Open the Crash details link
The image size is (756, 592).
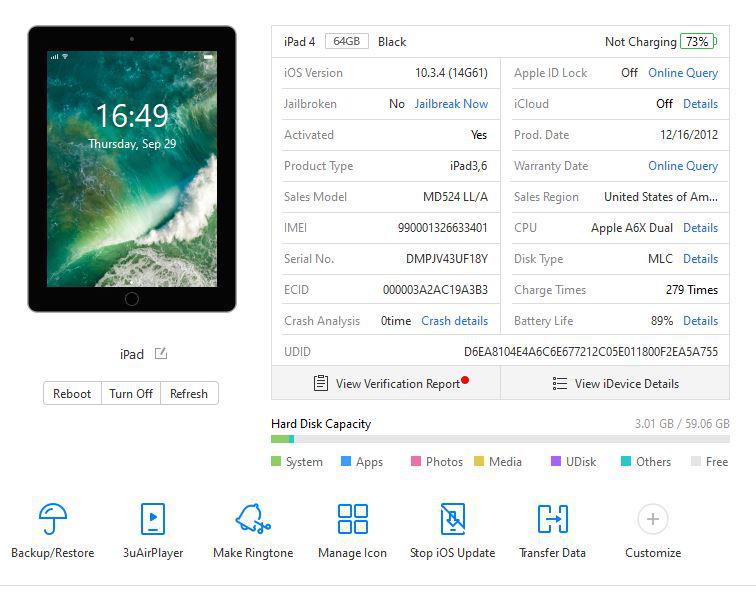click(455, 321)
